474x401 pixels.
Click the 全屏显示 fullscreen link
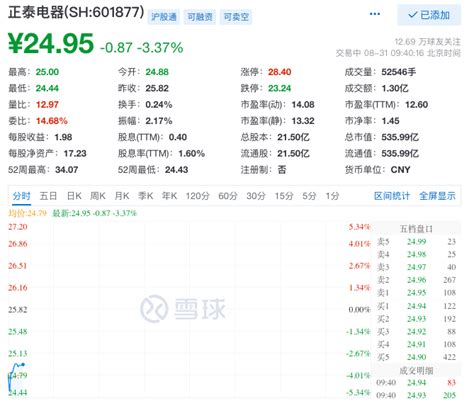[x=437, y=196]
